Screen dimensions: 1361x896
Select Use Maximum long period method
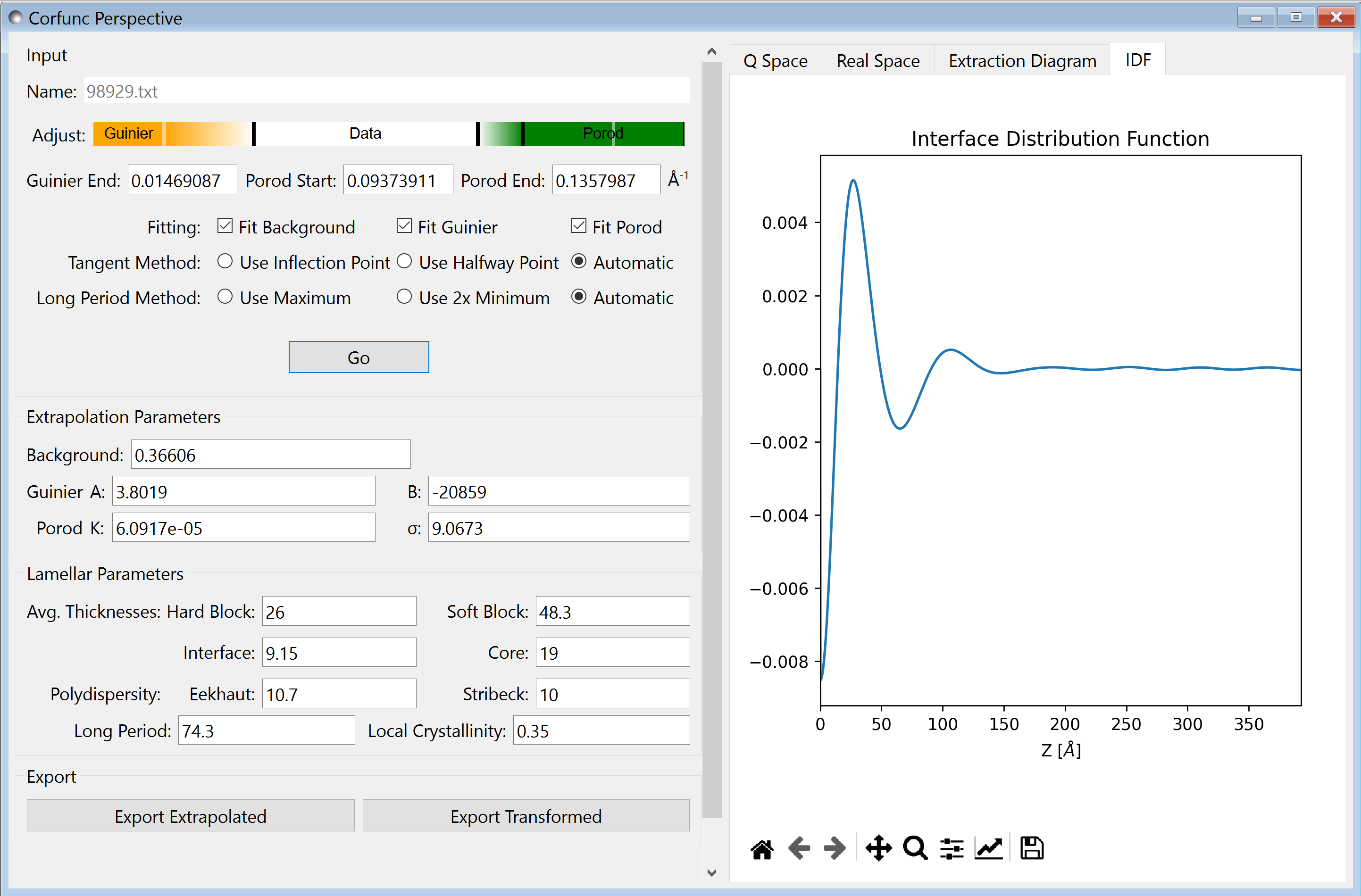(225, 297)
